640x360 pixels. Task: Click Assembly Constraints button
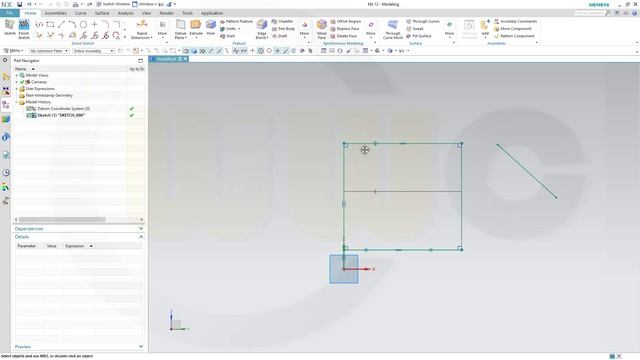(516, 21)
